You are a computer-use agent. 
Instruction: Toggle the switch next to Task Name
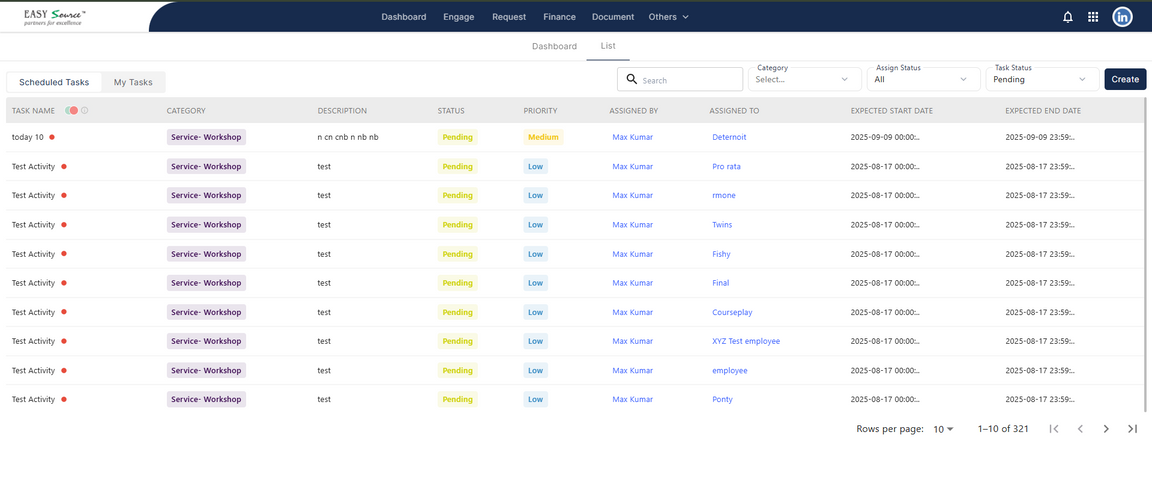click(x=72, y=111)
